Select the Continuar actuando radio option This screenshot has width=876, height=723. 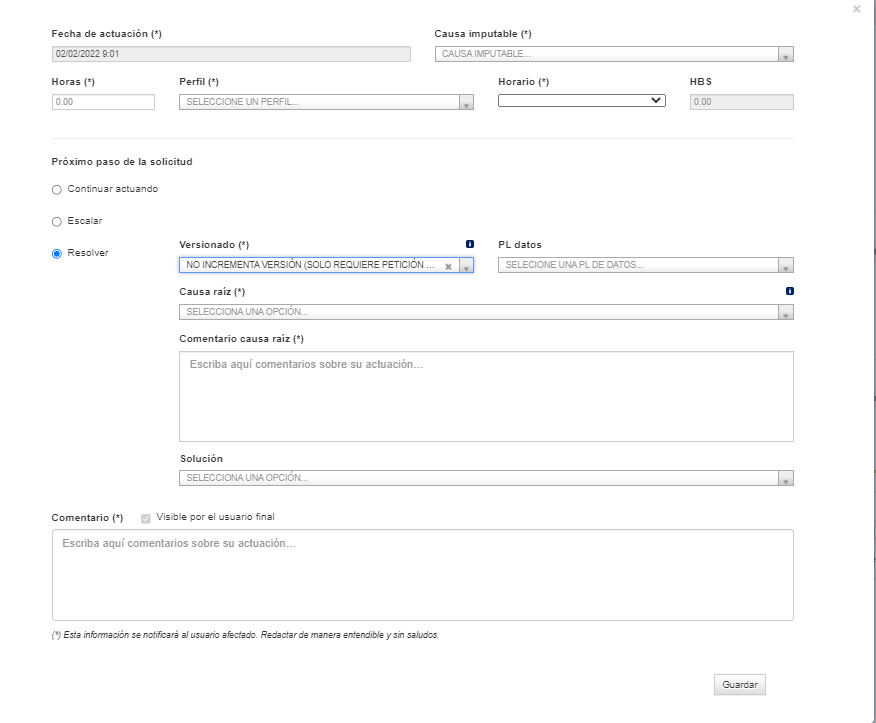(x=56, y=190)
